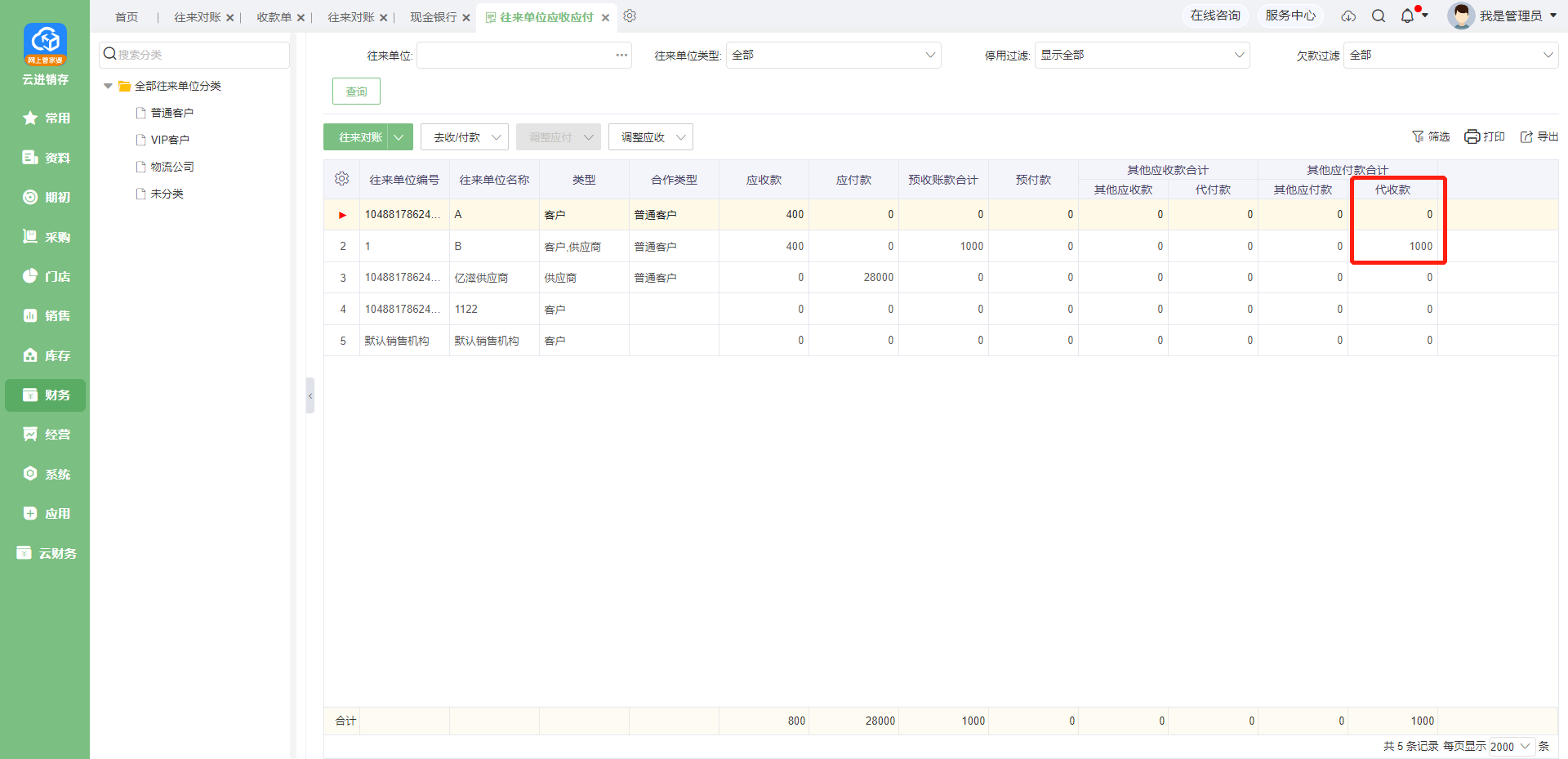Open the 云财务 cloud finance module
The height and width of the screenshot is (759, 1568).
[x=46, y=553]
